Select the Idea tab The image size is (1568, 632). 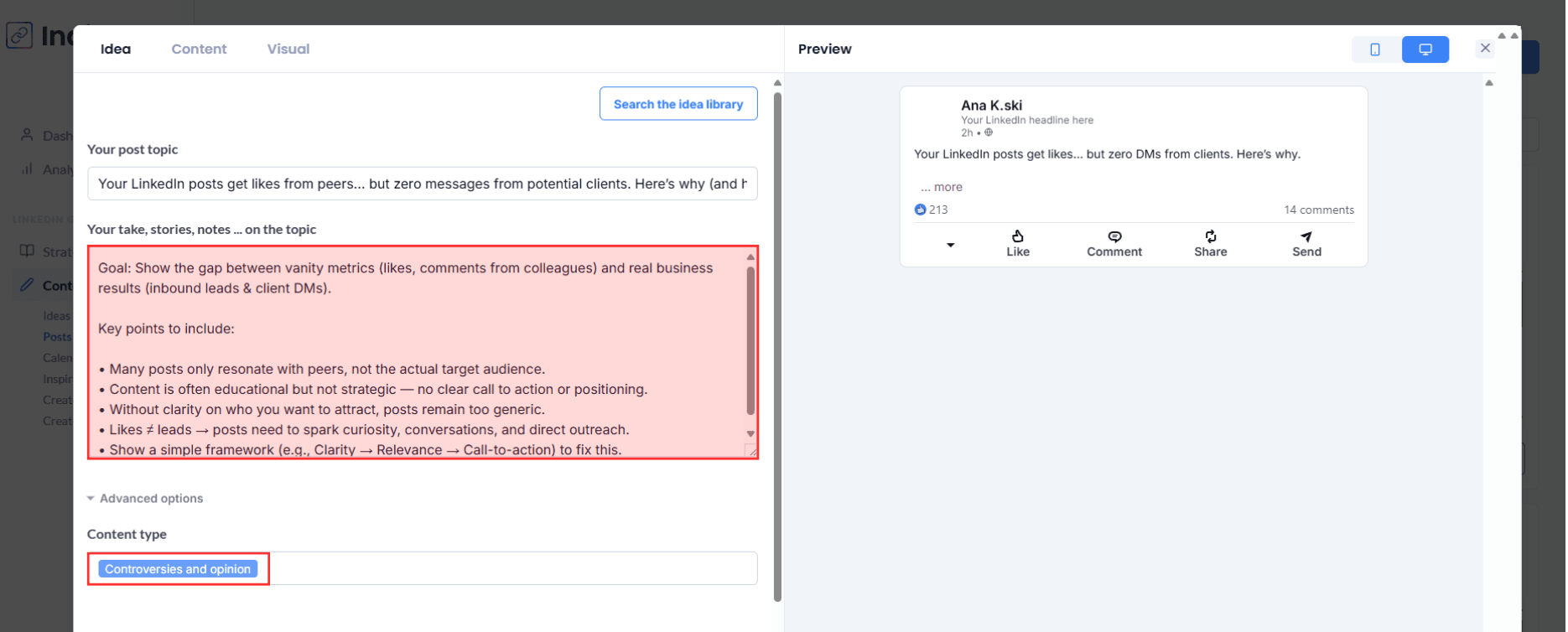(x=116, y=49)
